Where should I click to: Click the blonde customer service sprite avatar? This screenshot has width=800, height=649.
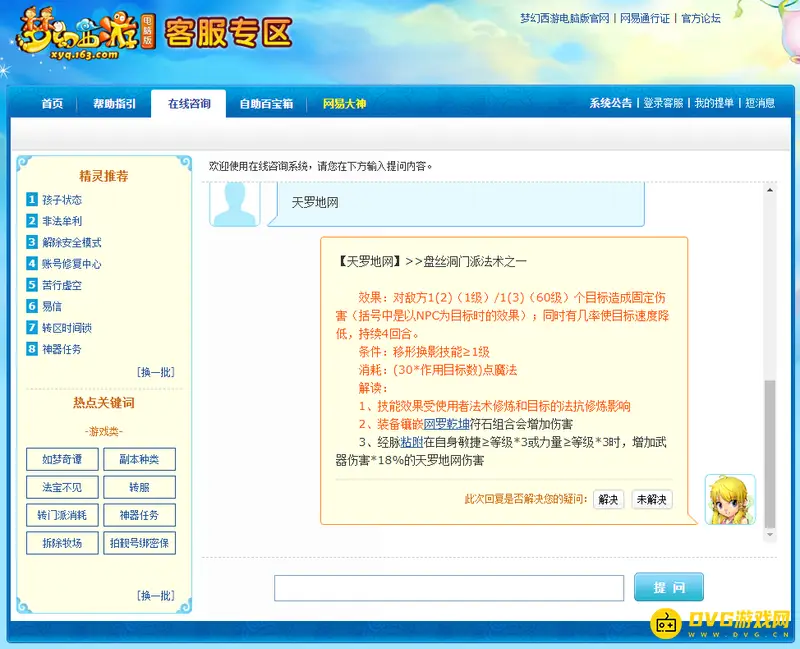coord(730,500)
